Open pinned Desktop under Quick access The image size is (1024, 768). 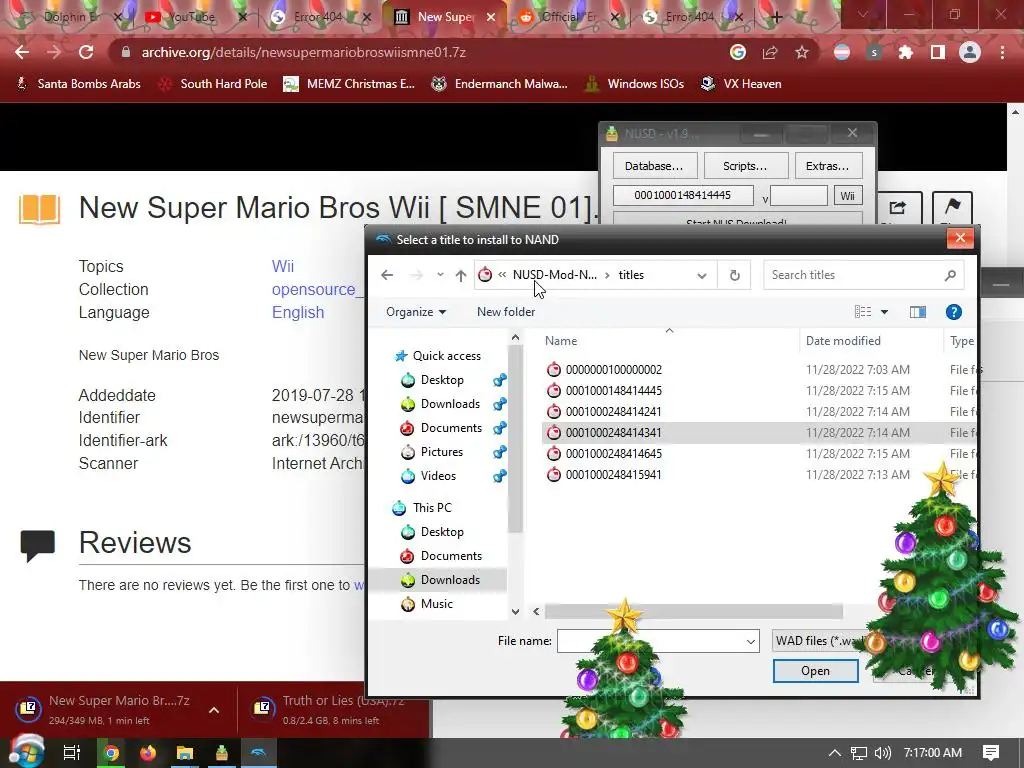[442, 380]
